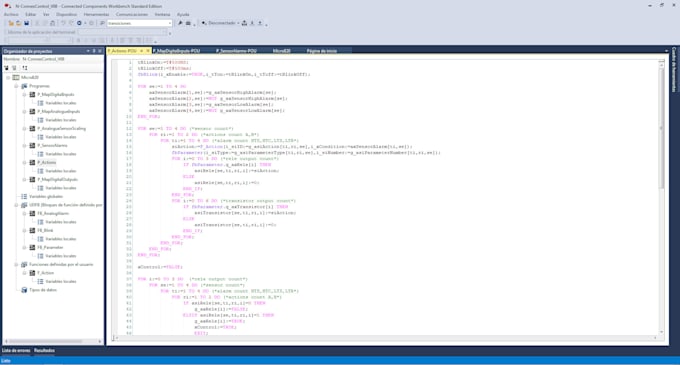Viewport: 680px width, 365px height.
Task: Select P_SensorAlarms program in tree
Action: coord(52,145)
